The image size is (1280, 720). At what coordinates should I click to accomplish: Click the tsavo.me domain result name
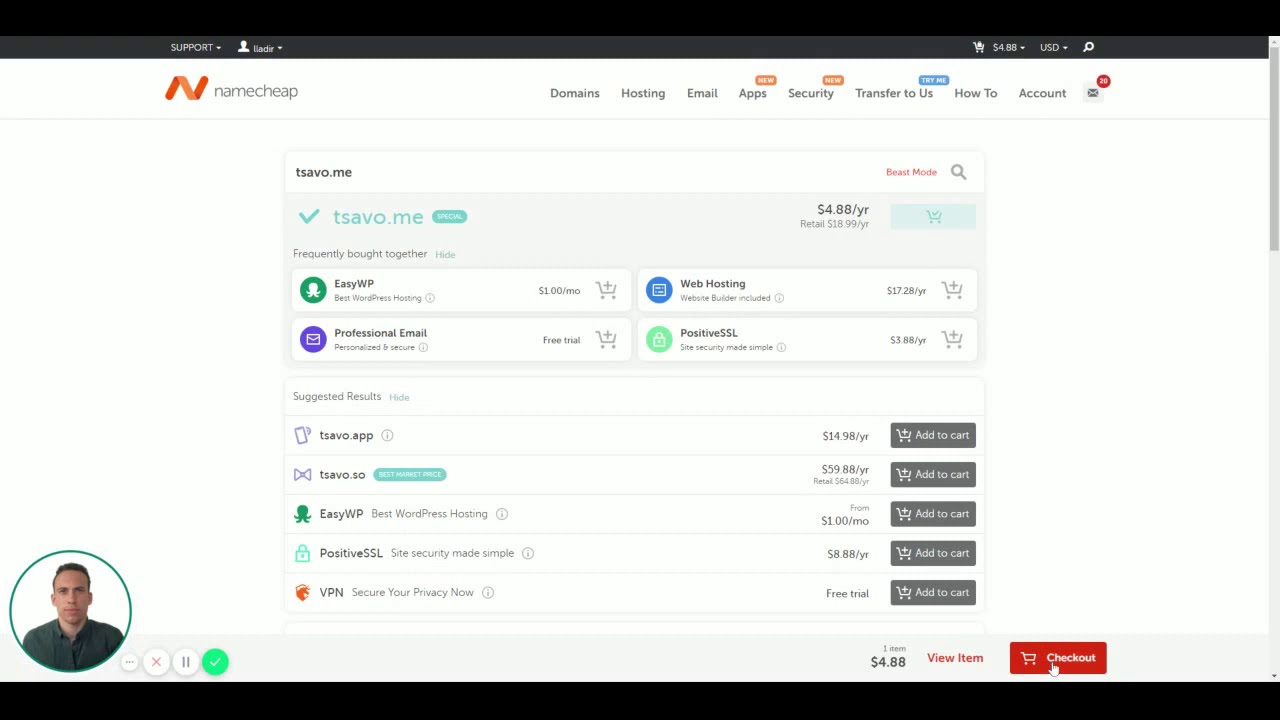coord(378,217)
